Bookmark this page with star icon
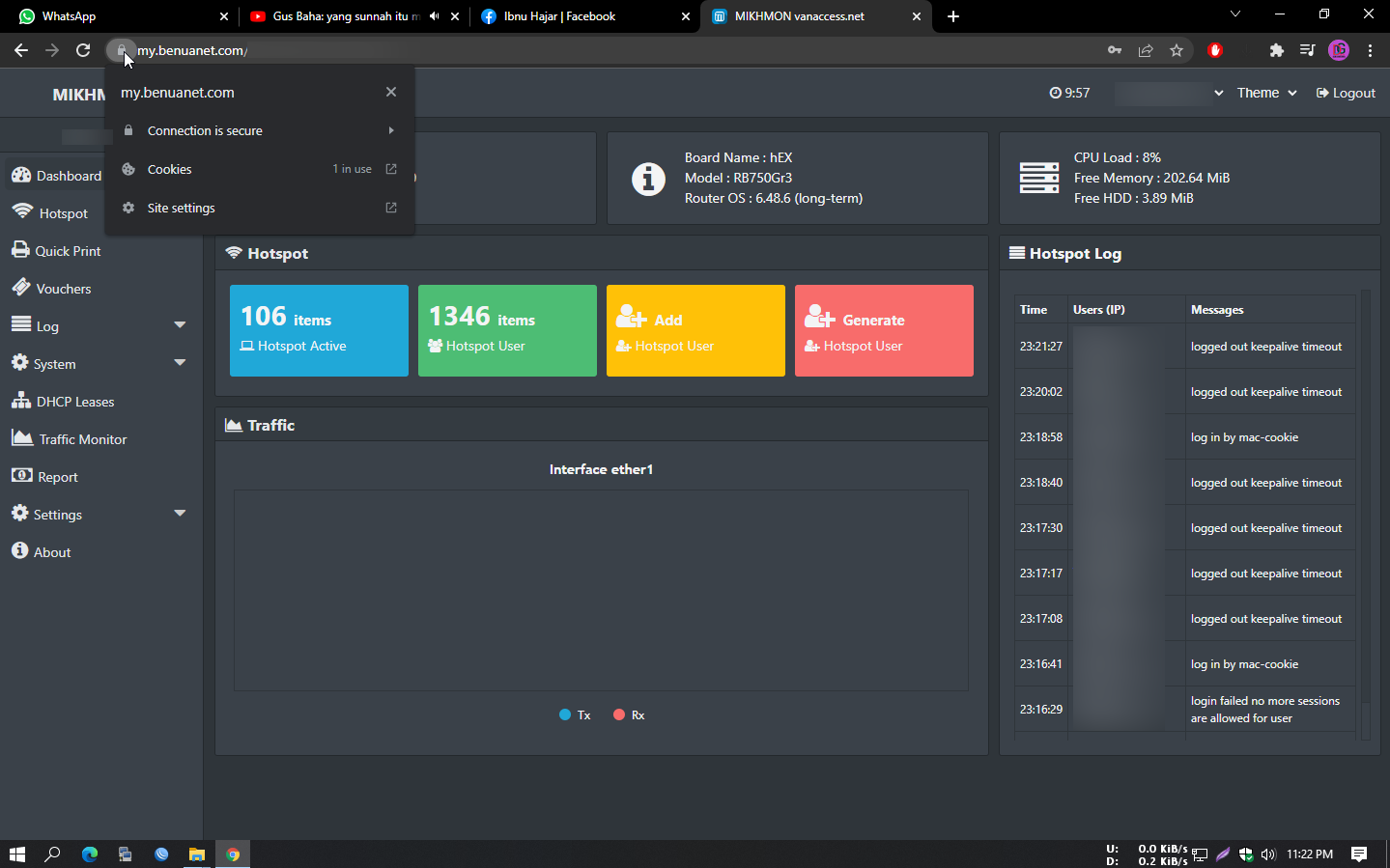This screenshot has height=868, width=1390. (1176, 50)
